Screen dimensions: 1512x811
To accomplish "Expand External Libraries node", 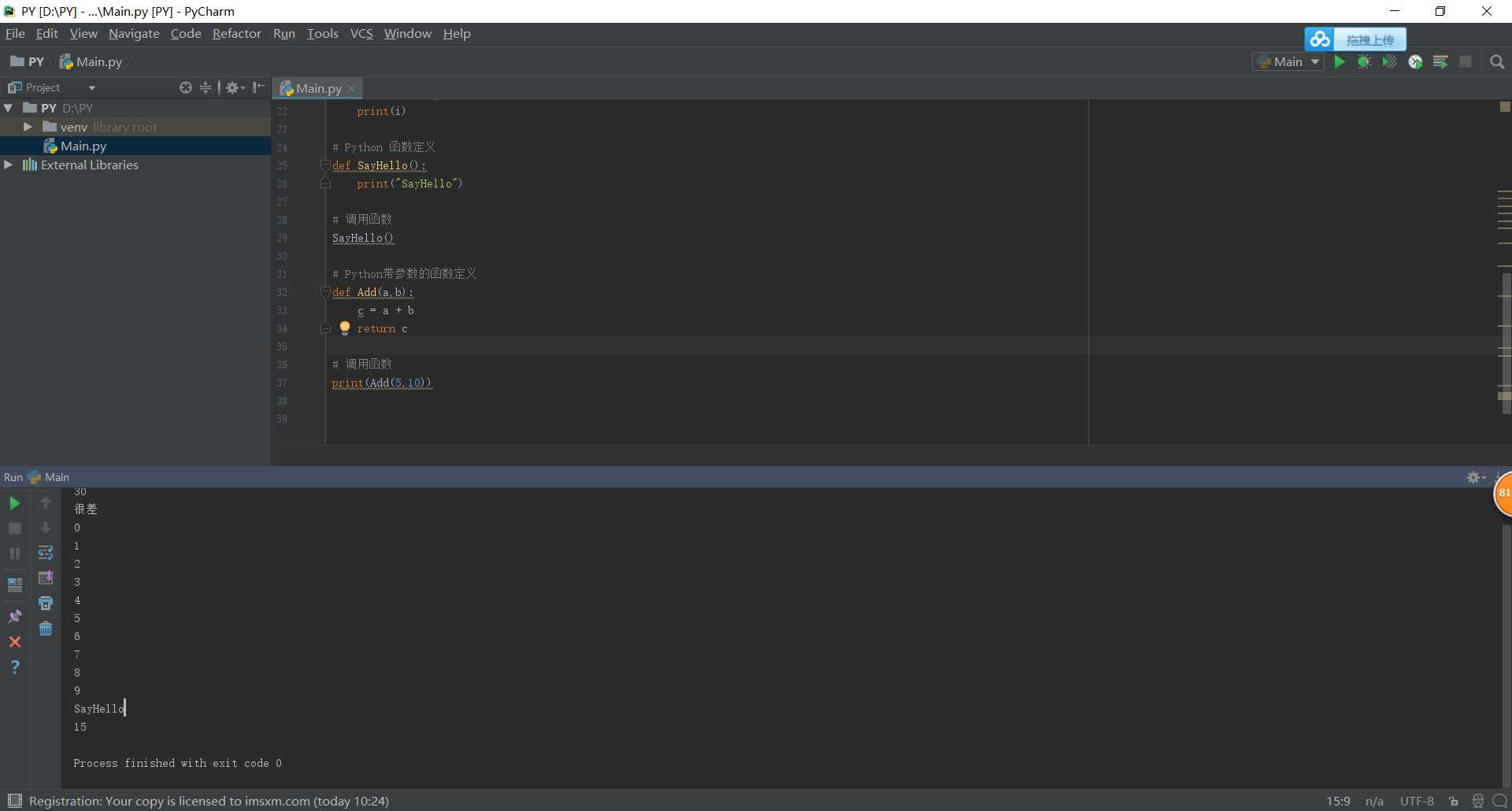I will (9, 165).
